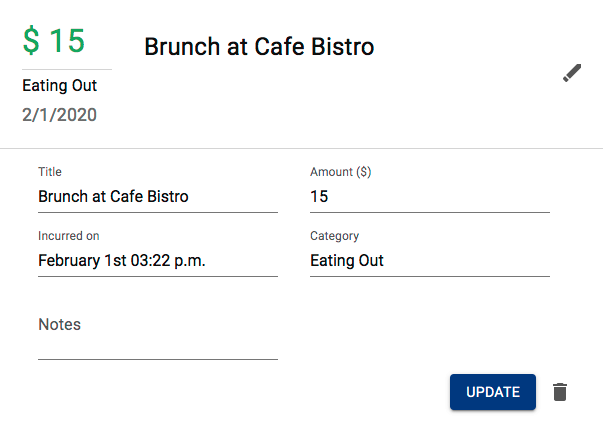
Task: Click the Category field showing Eating Out
Action: click(x=429, y=261)
